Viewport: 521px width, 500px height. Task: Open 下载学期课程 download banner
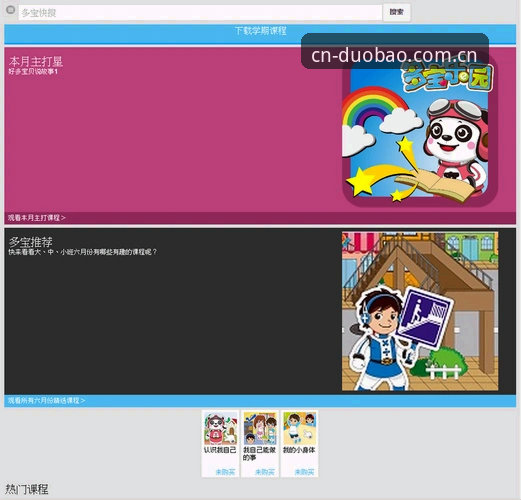coord(260,34)
